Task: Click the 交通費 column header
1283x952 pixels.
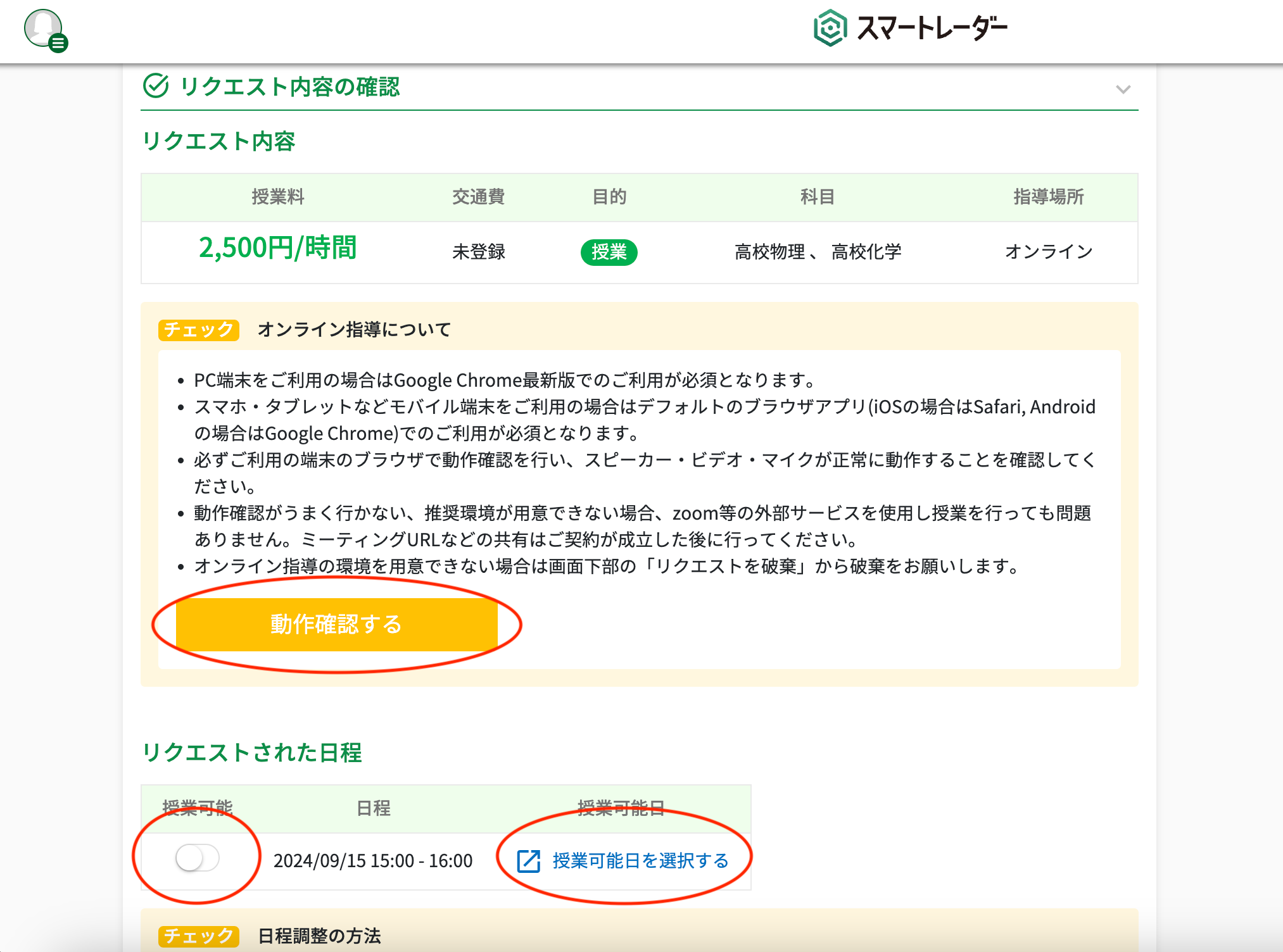Action: tap(479, 197)
